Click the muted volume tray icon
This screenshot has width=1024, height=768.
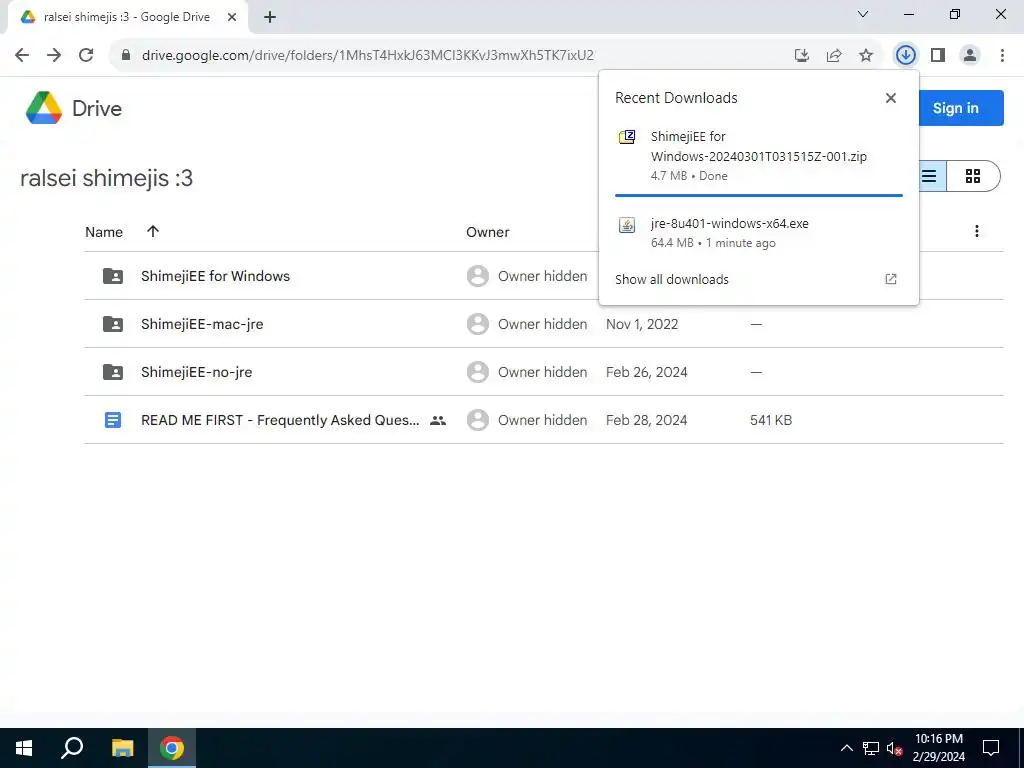click(x=894, y=748)
